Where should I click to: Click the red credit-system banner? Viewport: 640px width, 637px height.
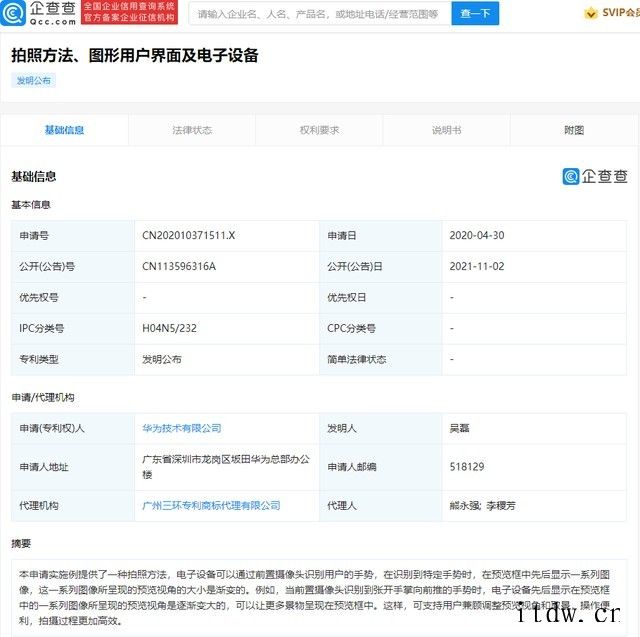click(129, 12)
